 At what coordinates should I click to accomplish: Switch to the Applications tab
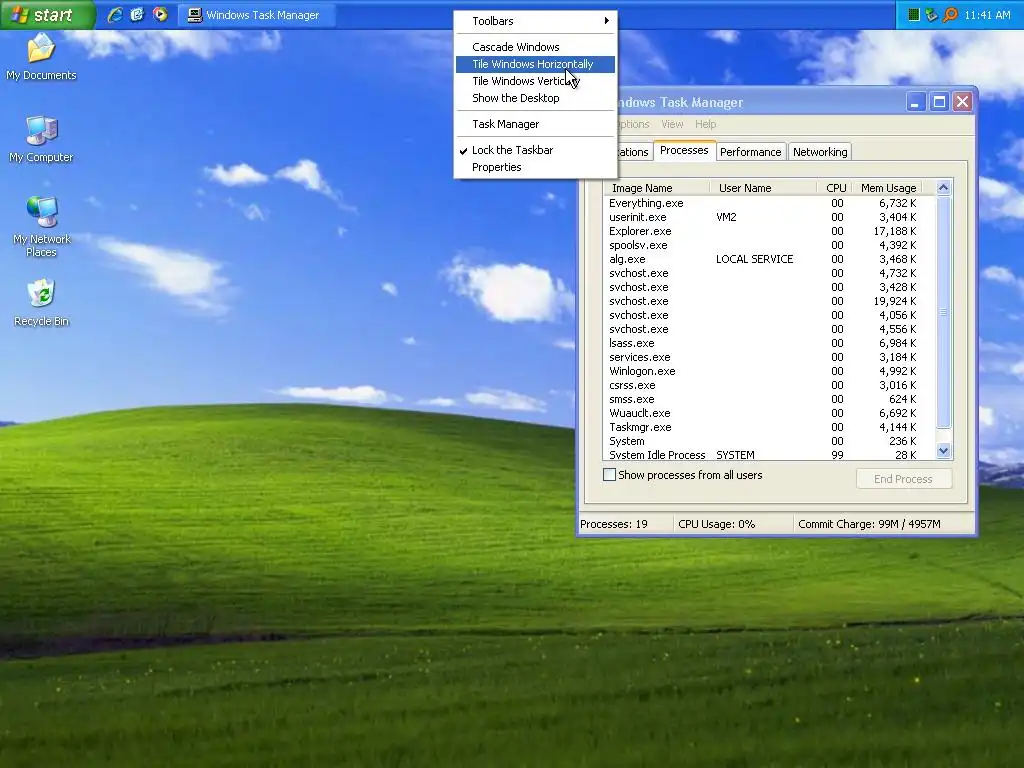633,152
